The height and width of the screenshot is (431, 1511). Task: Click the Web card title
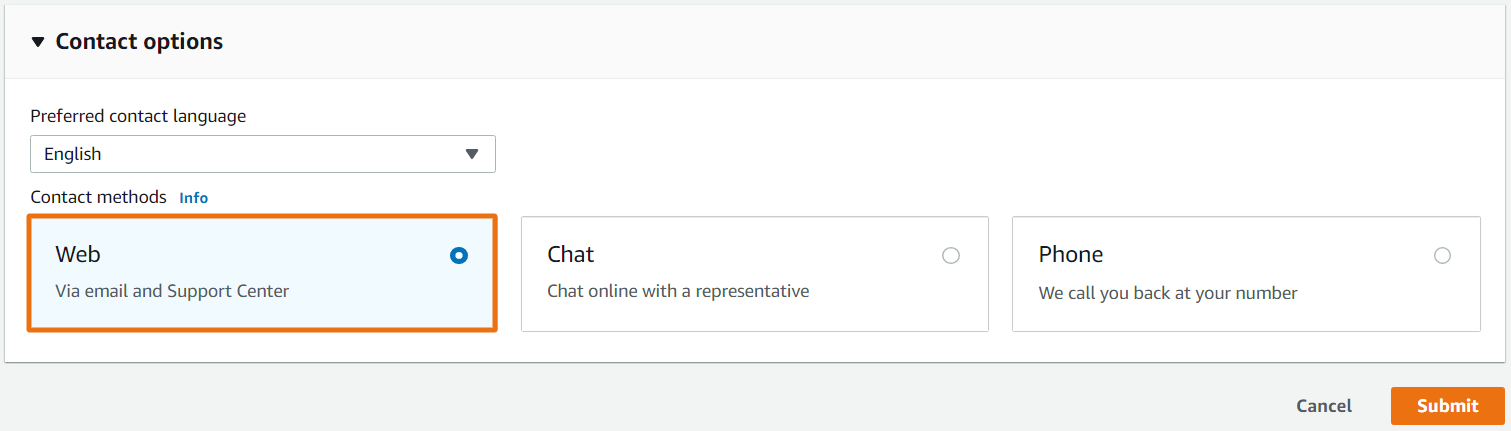point(78,255)
